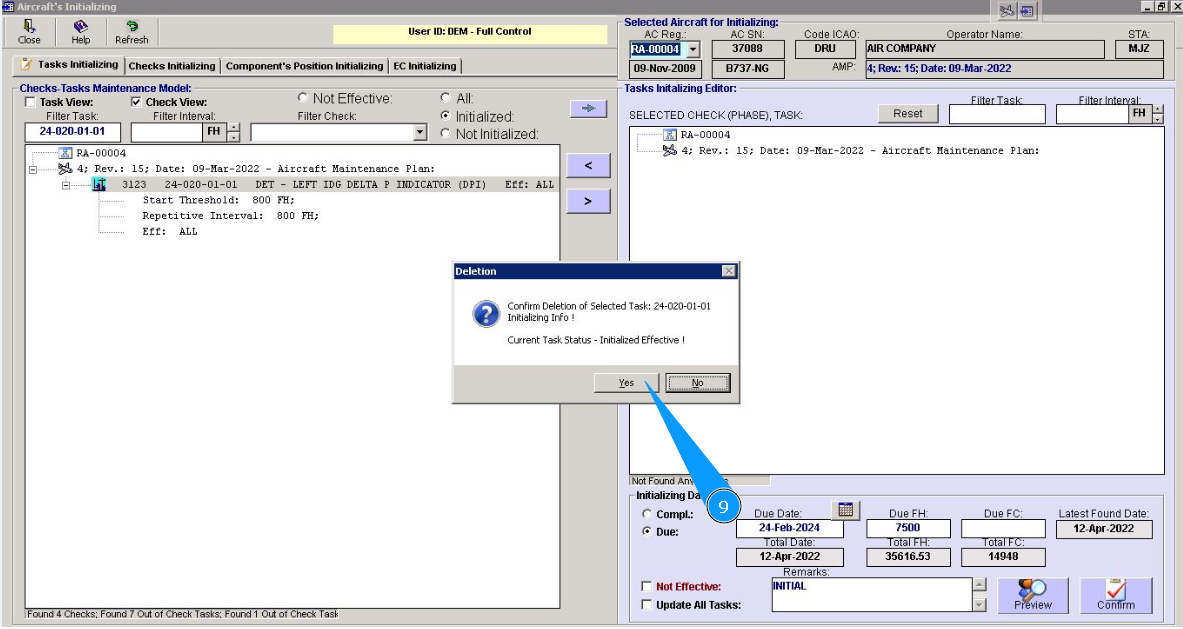
Task: Click left Filter Interval stepper arrows
Action: 234,133
